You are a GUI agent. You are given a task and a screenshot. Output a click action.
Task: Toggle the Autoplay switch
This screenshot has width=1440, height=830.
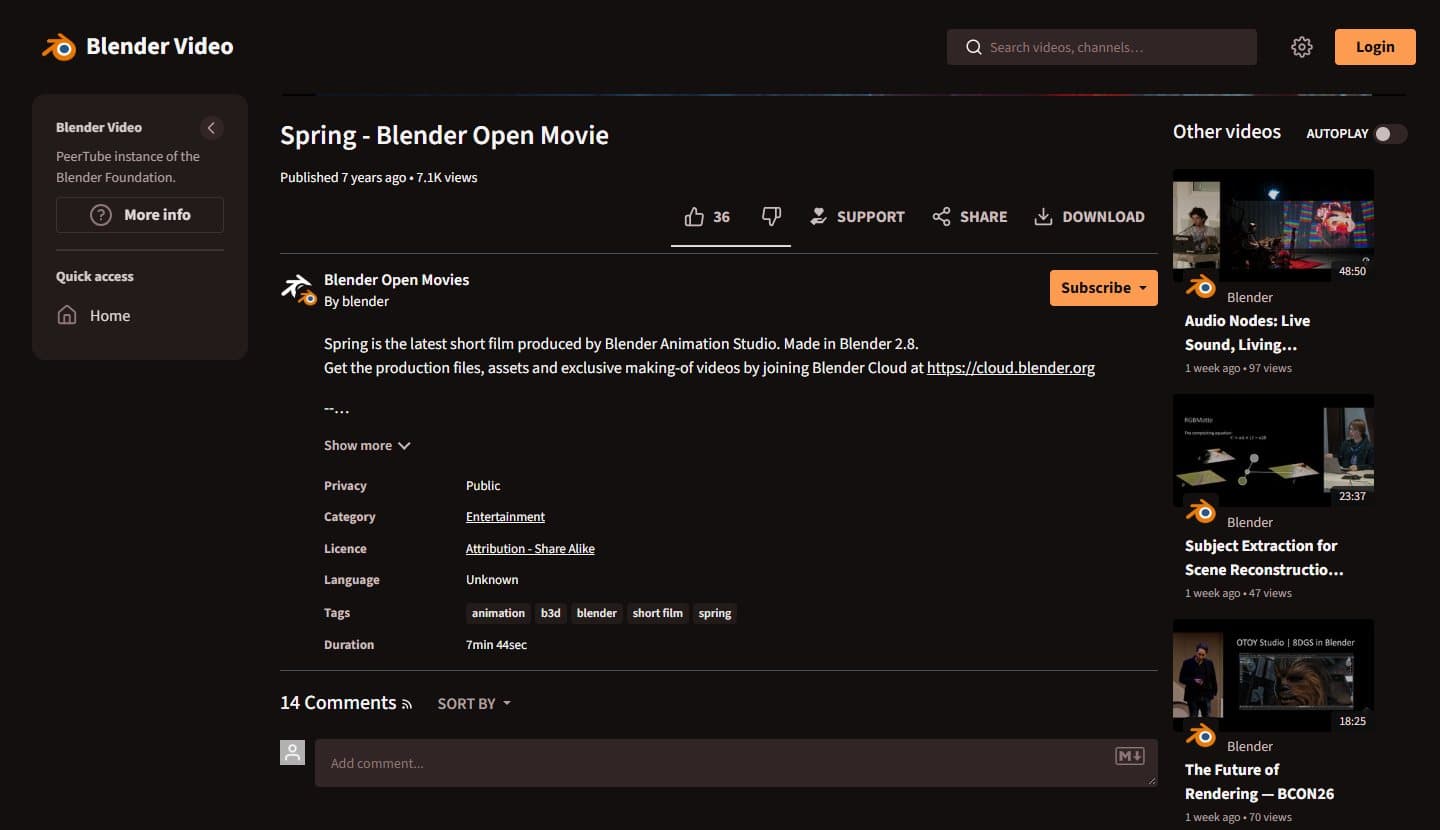tap(1390, 134)
